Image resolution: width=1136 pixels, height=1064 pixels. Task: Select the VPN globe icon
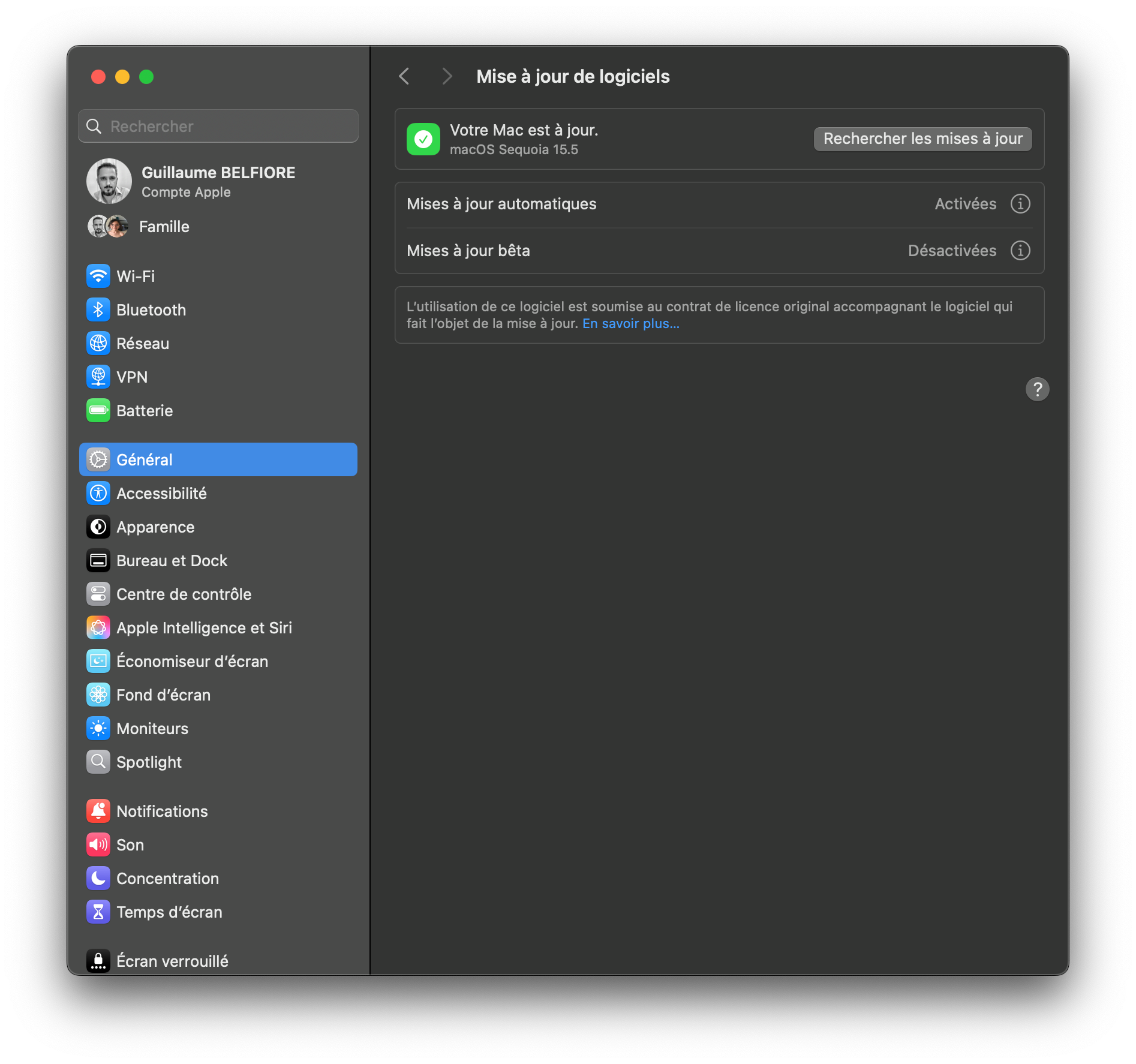click(98, 377)
